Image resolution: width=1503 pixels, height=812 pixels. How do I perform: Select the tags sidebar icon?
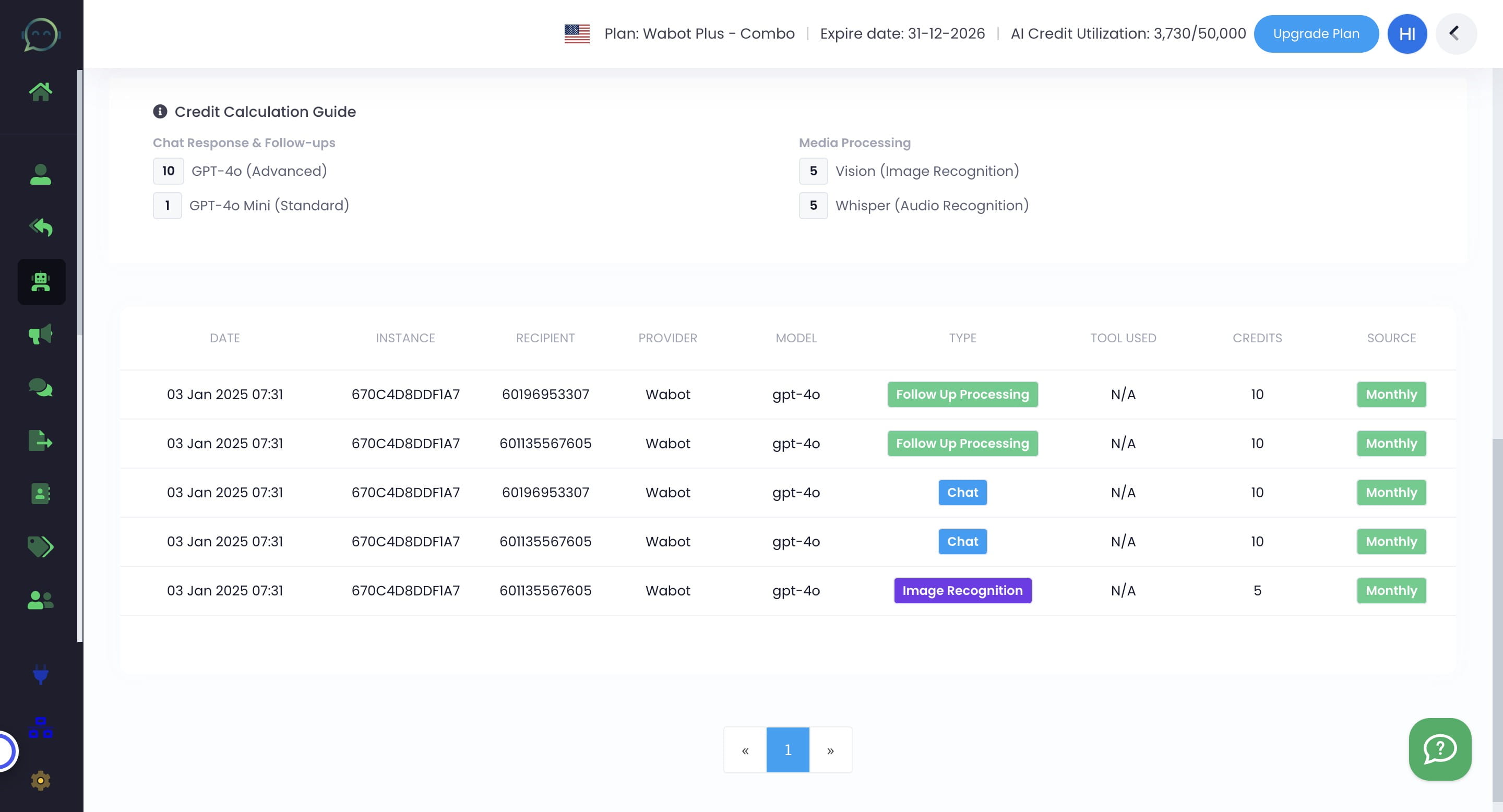click(x=41, y=547)
